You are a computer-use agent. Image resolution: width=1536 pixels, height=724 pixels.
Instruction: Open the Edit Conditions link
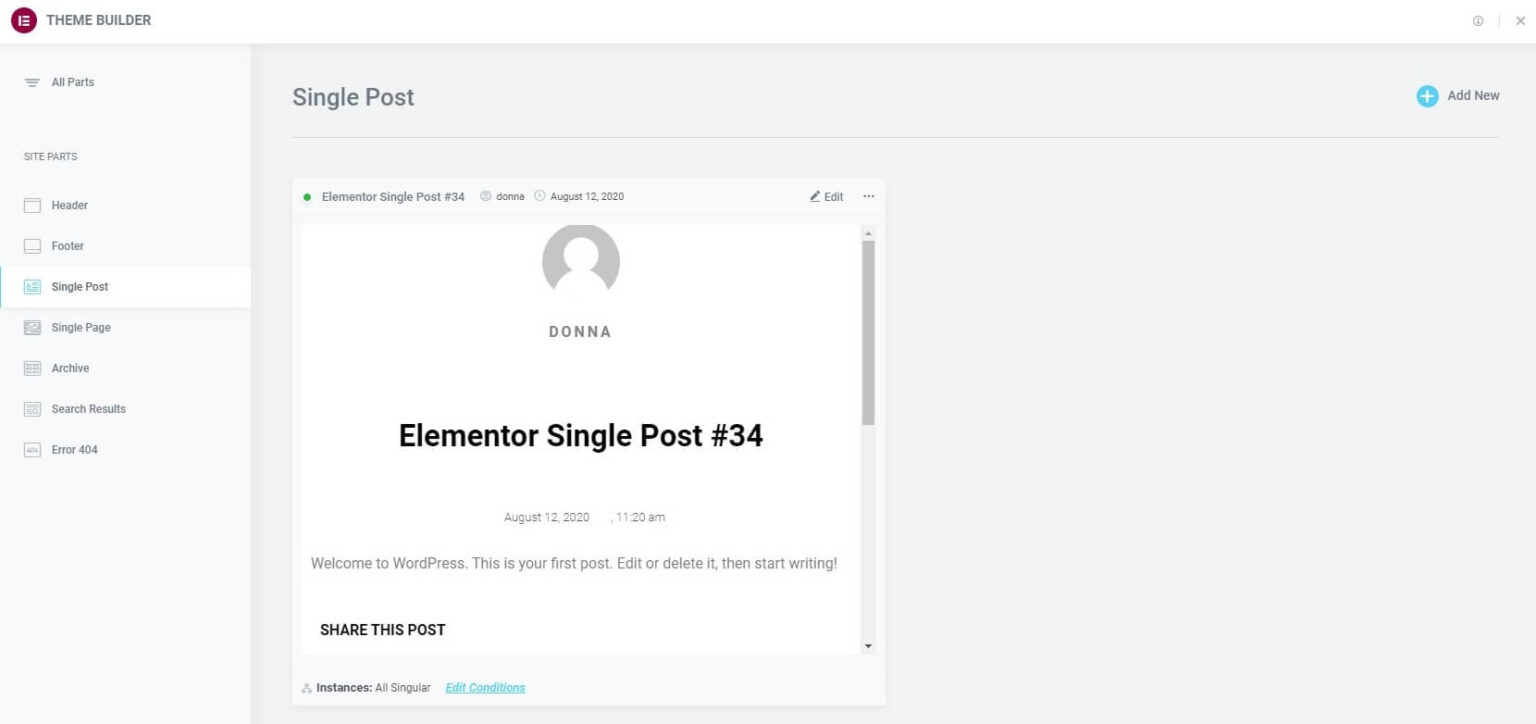pyautogui.click(x=485, y=687)
